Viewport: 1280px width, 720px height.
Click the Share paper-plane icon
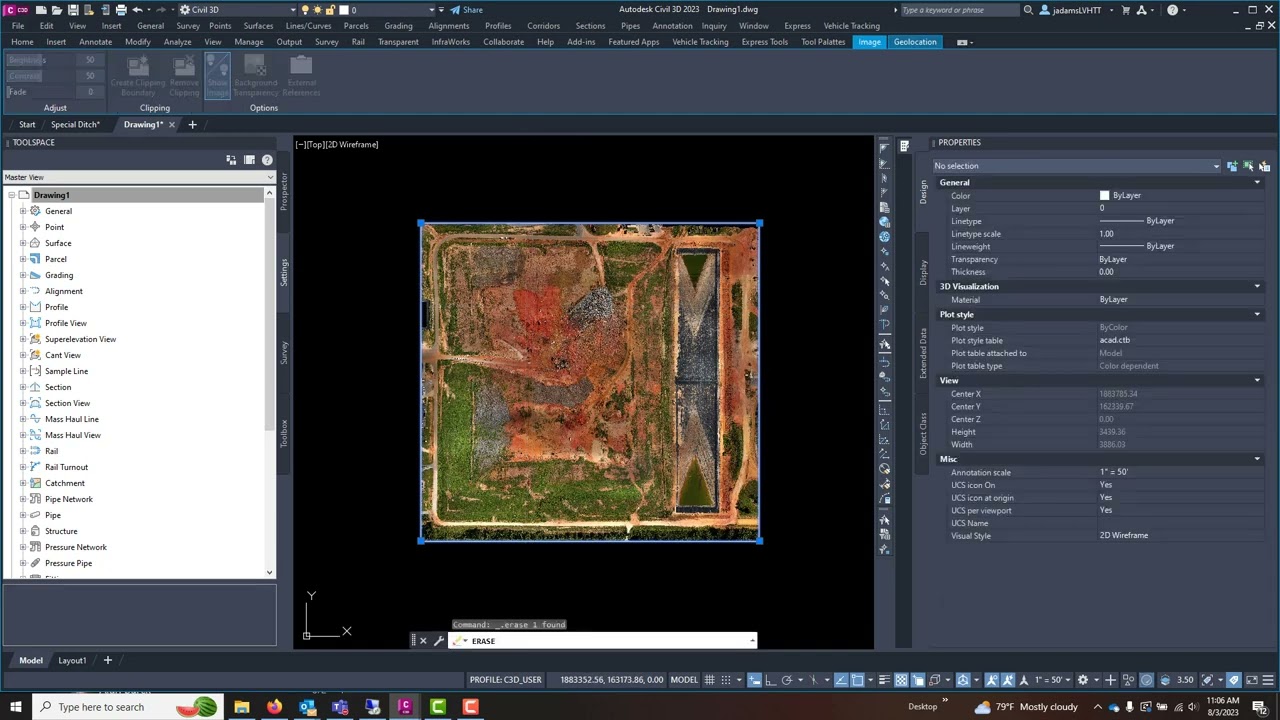[x=454, y=10]
